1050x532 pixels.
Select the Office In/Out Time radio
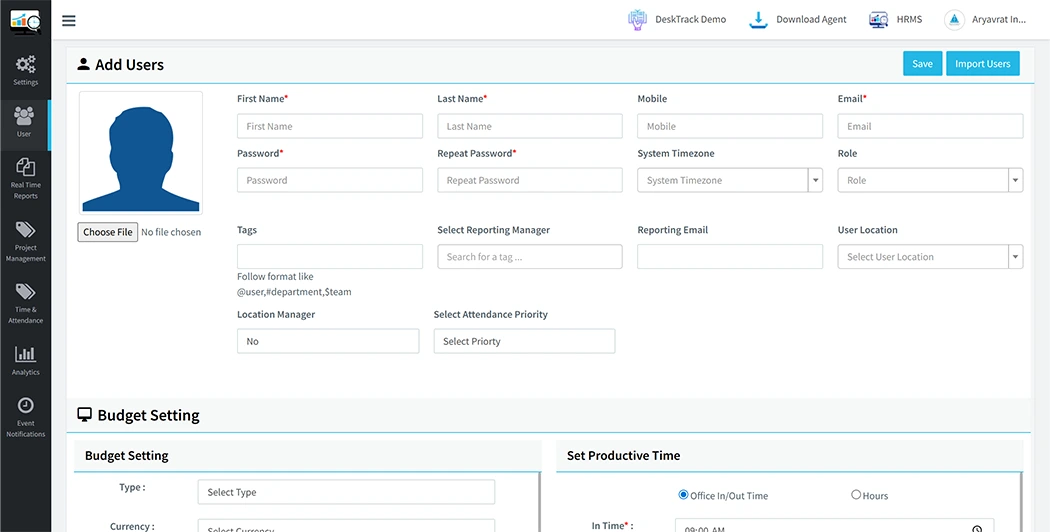click(x=683, y=494)
